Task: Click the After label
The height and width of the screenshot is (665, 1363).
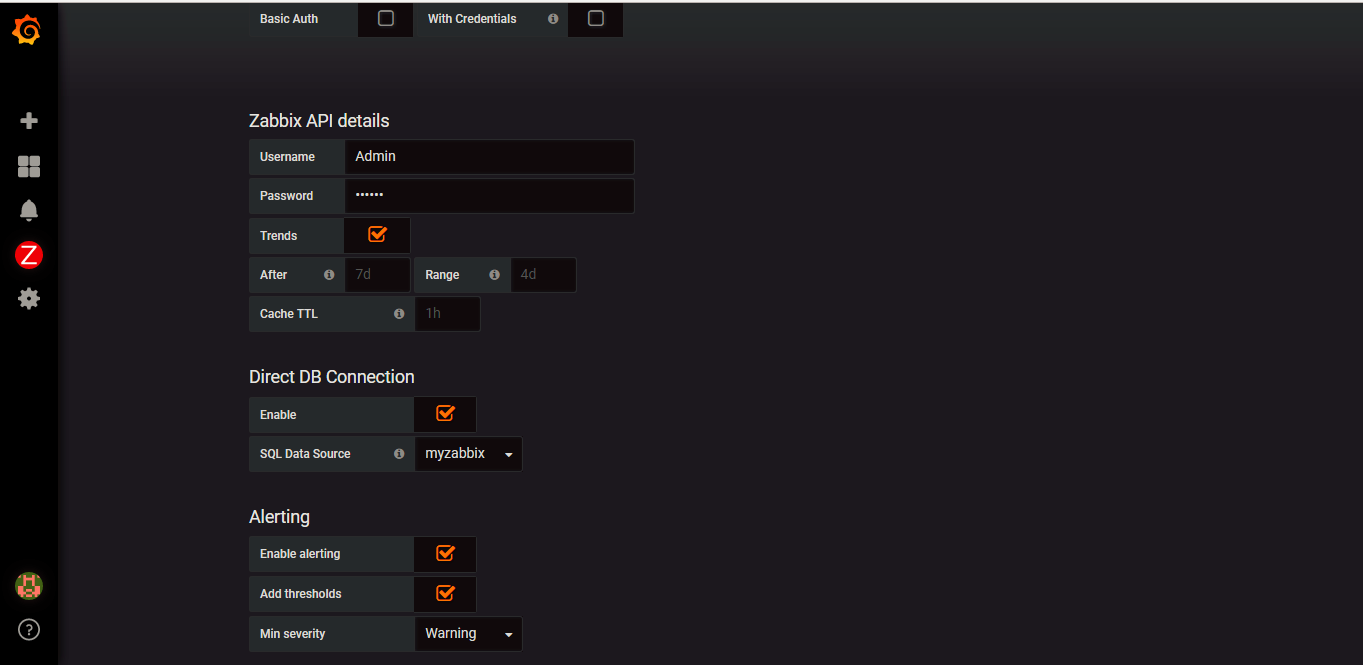Action: point(273,275)
